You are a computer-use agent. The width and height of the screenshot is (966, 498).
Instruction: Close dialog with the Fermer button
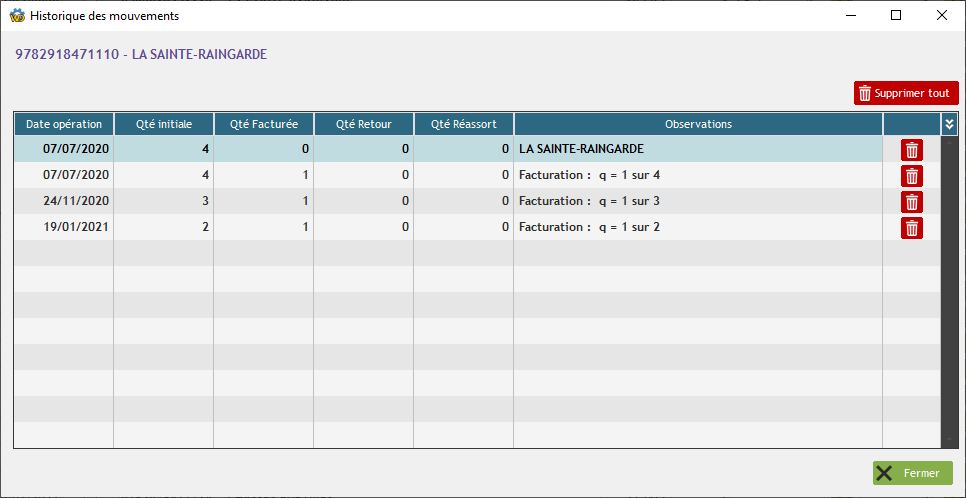(x=912, y=473)
